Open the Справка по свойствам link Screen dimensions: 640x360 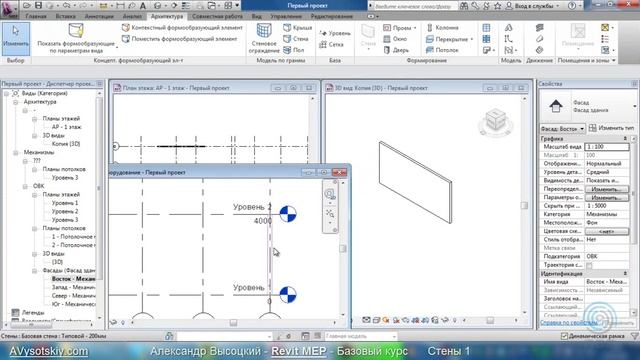[x=569, y=322]
